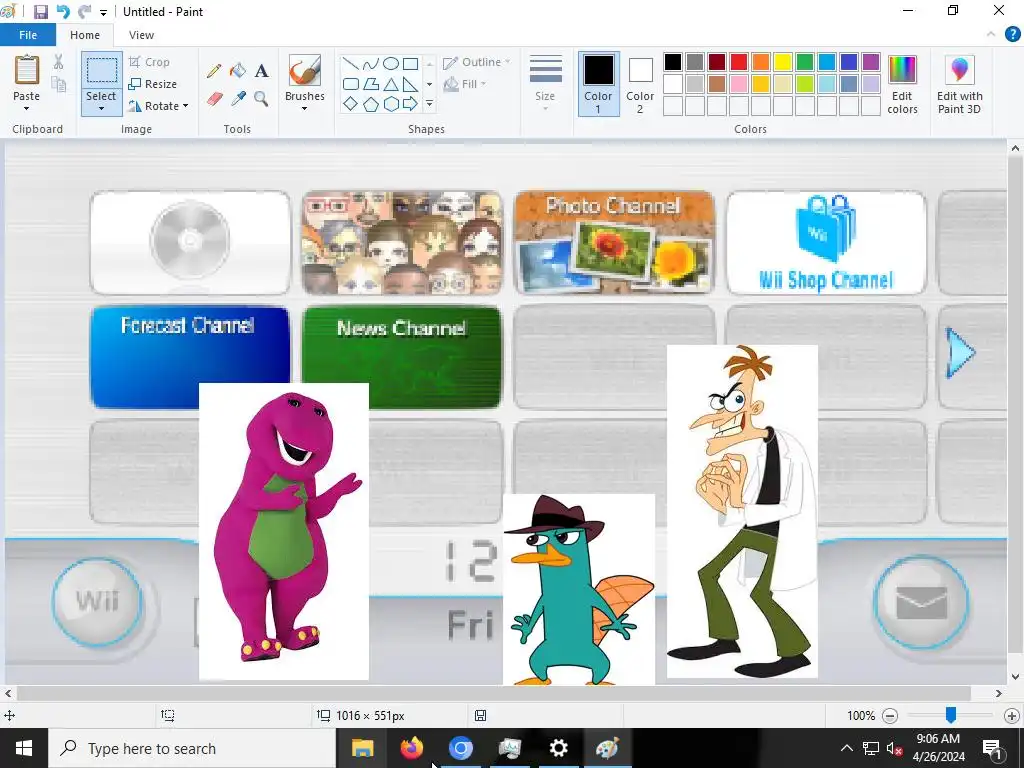Open the Outline dropdown
Viewport: 1024px width, 768px height.
point(477,62)
